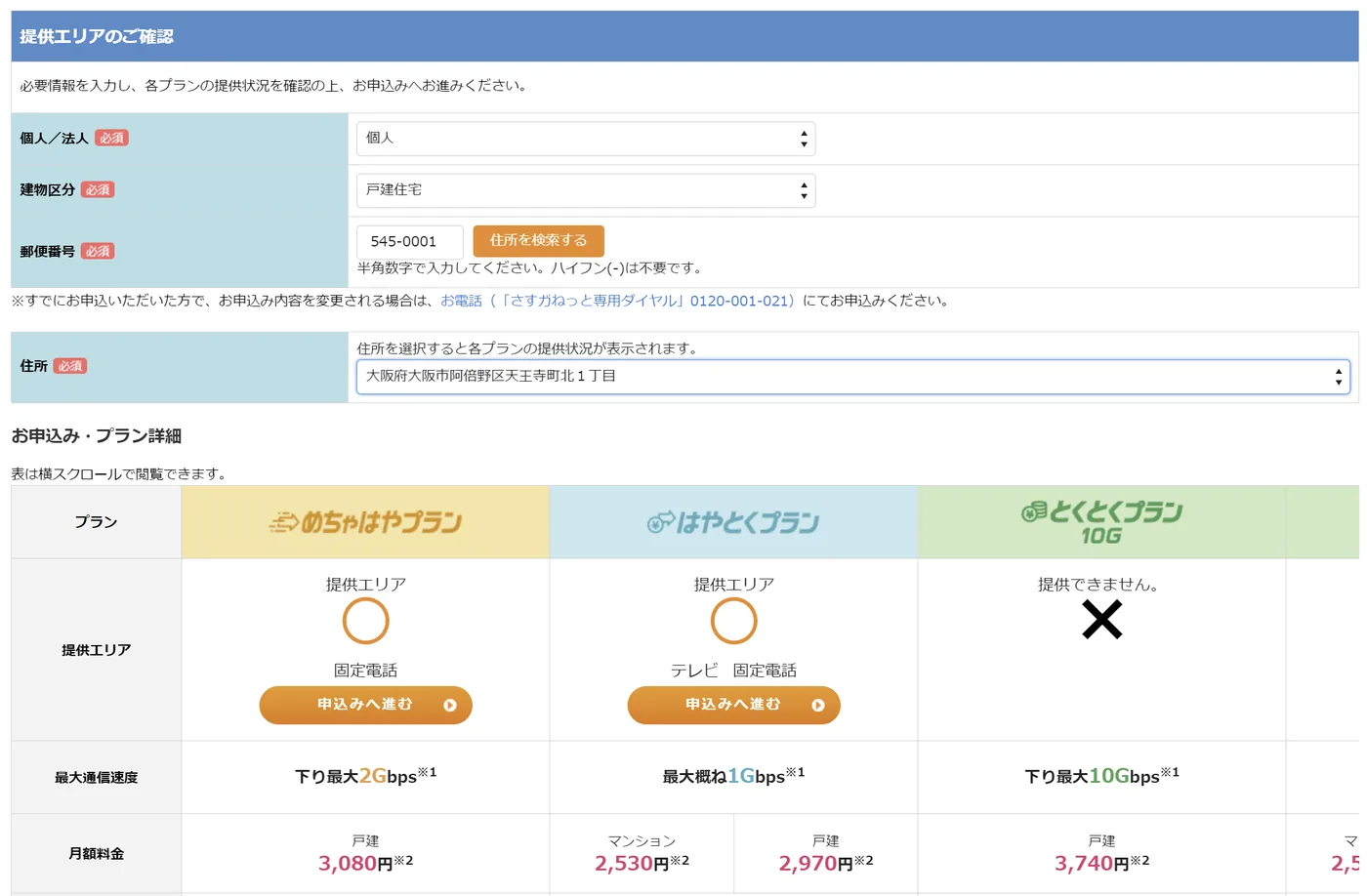Click the はやとくプラン logo
This screenshot has width=1367, height=896.
(733, 522)
